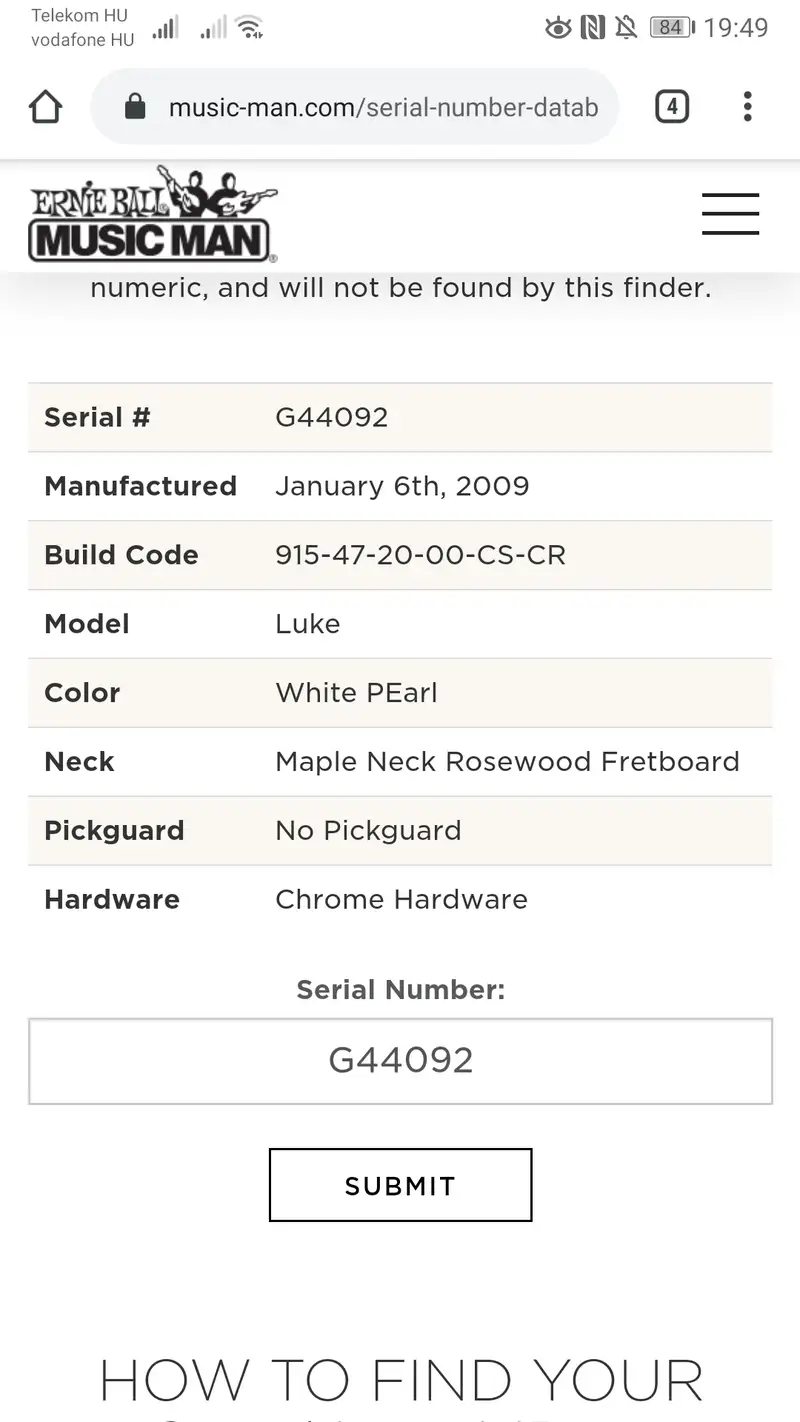Screen dimensions: 800x1422
Task: Tap the browser home icon
Action: (x=46, y=107)
